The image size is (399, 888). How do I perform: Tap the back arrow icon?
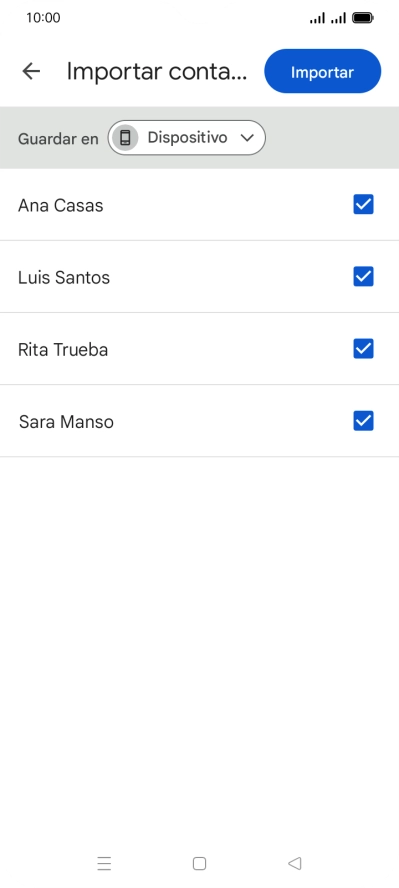coord(31,71)
